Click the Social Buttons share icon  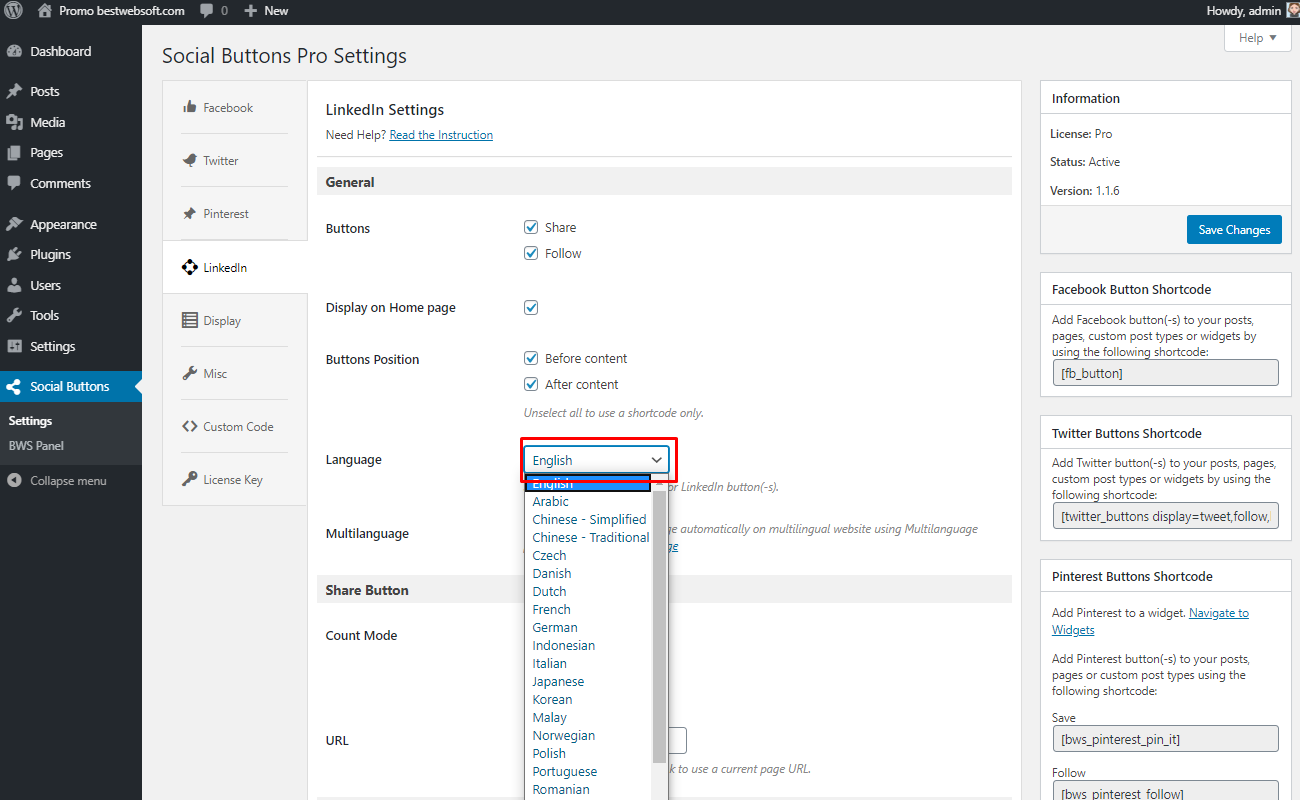tap(14, 387)
